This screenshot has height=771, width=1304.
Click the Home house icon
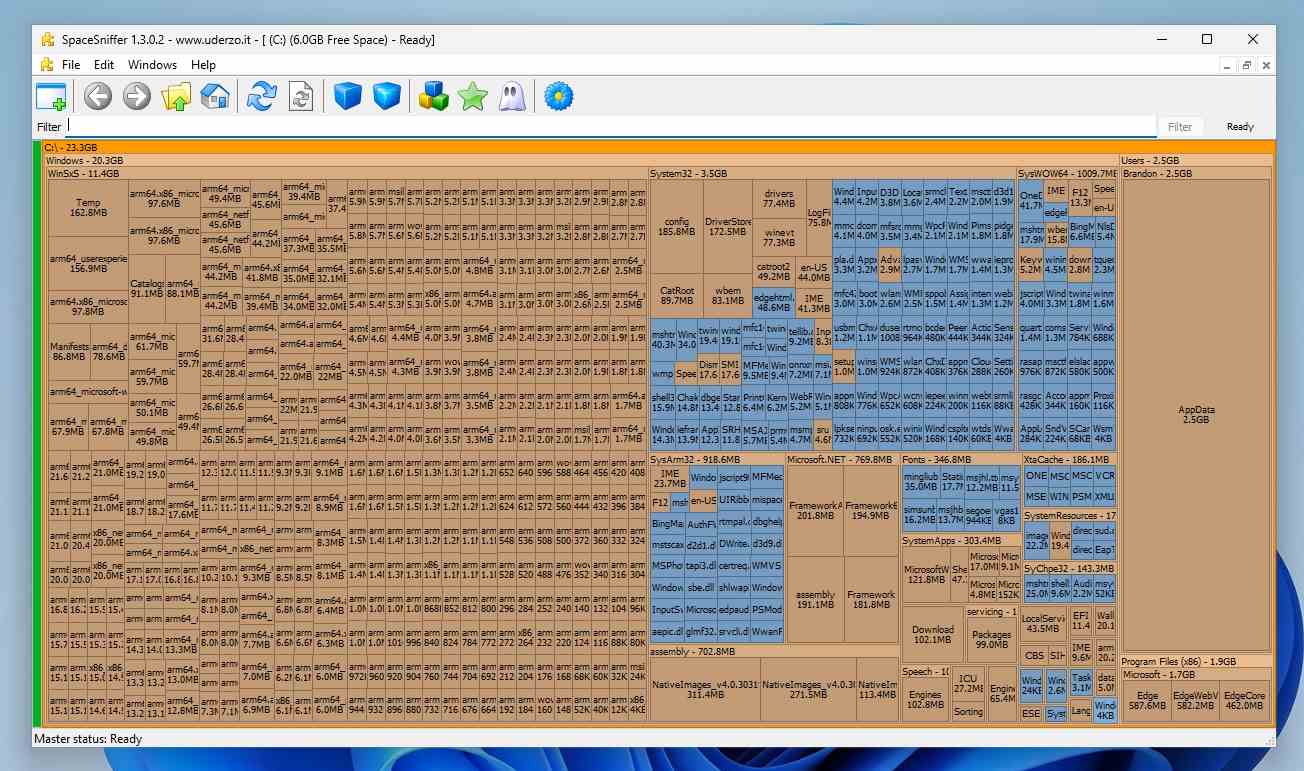215,96
